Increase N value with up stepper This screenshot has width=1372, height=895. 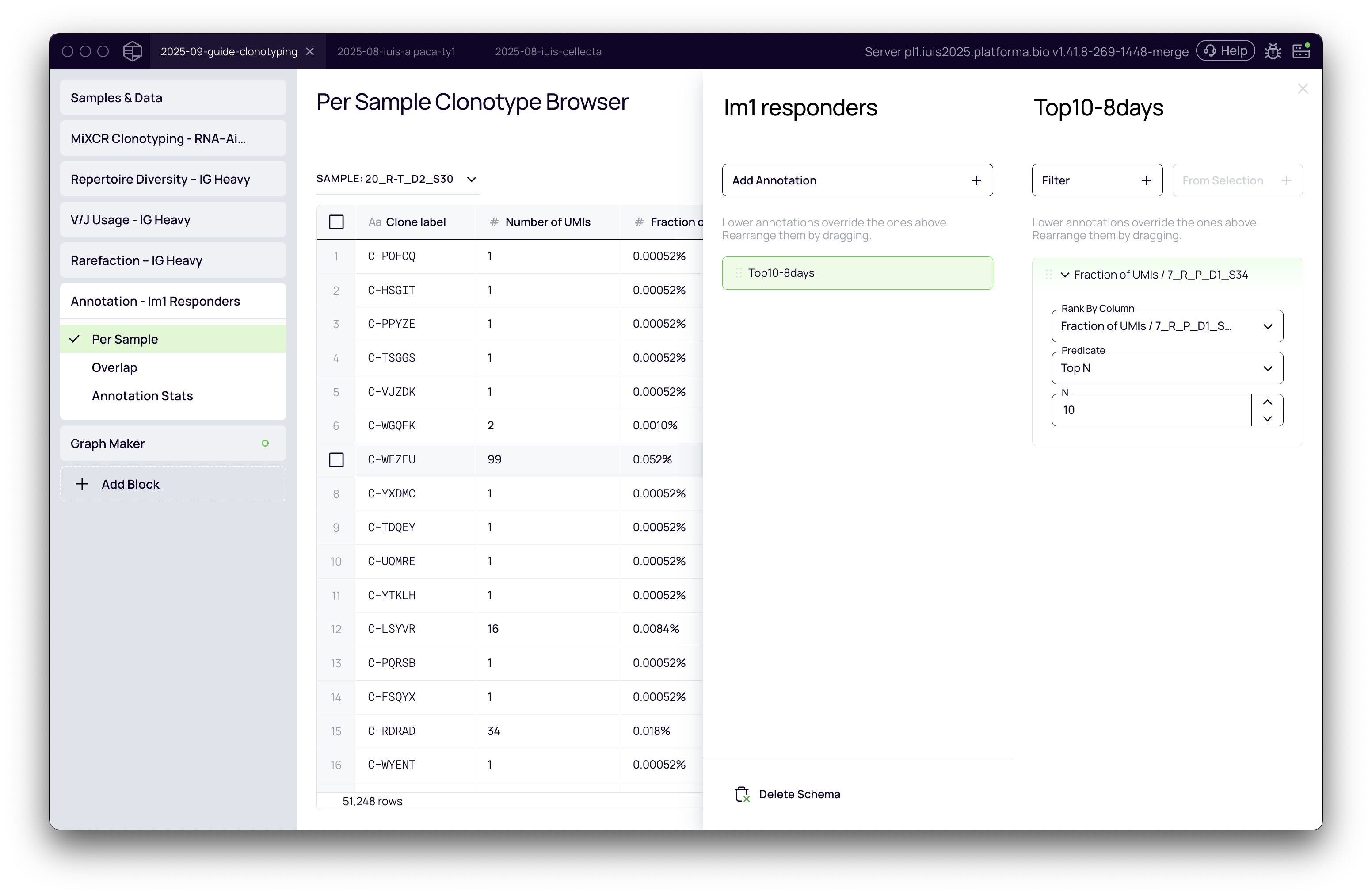pos(1267,402)
